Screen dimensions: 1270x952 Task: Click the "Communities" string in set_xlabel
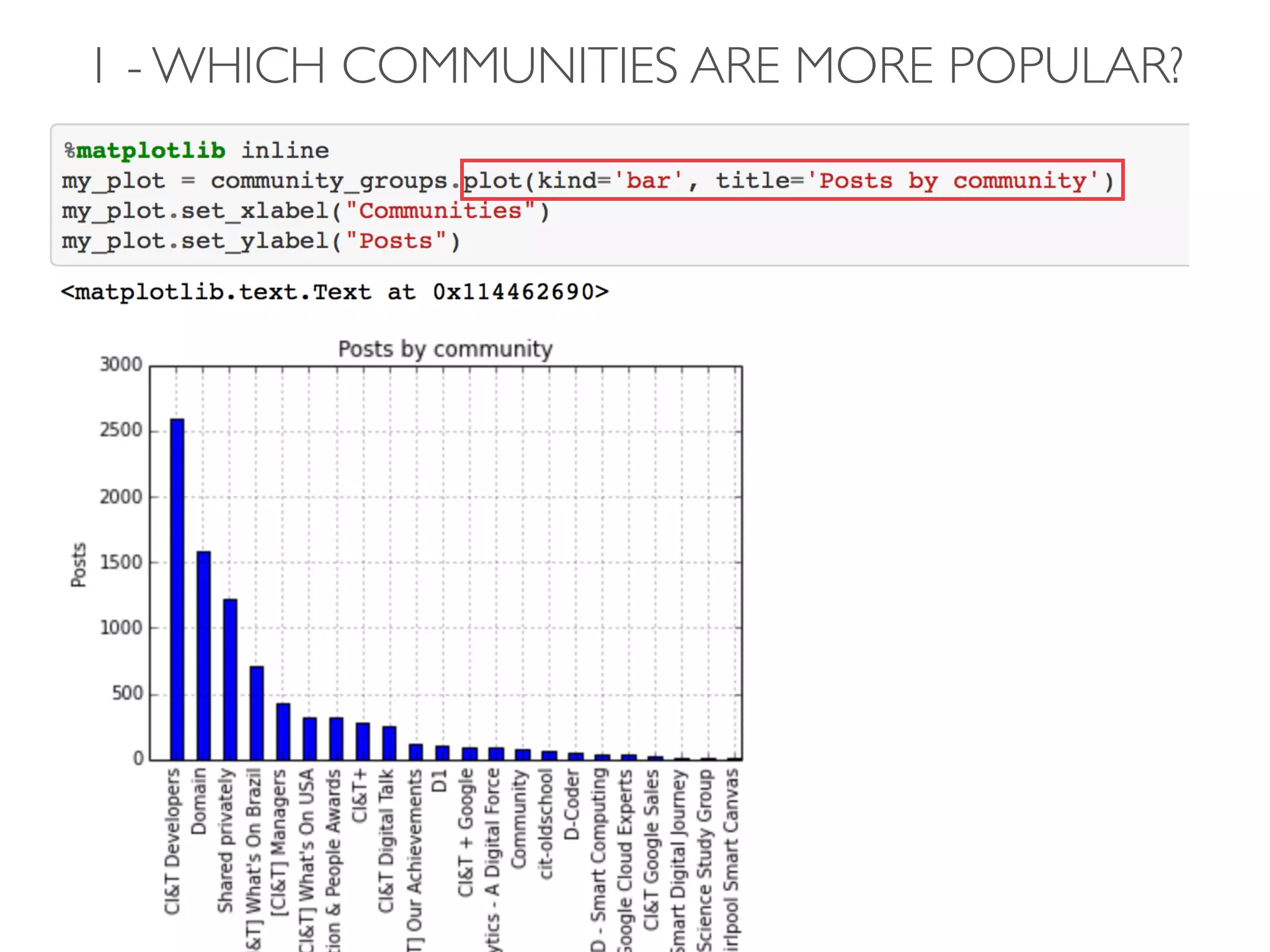pyautogui.click(x=440, y=211)
